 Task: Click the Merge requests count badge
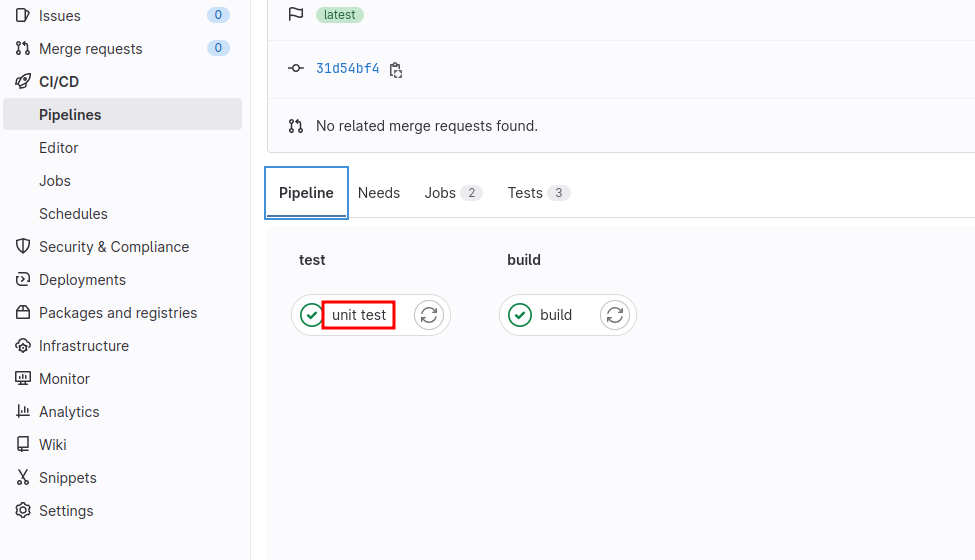(218, 48)
